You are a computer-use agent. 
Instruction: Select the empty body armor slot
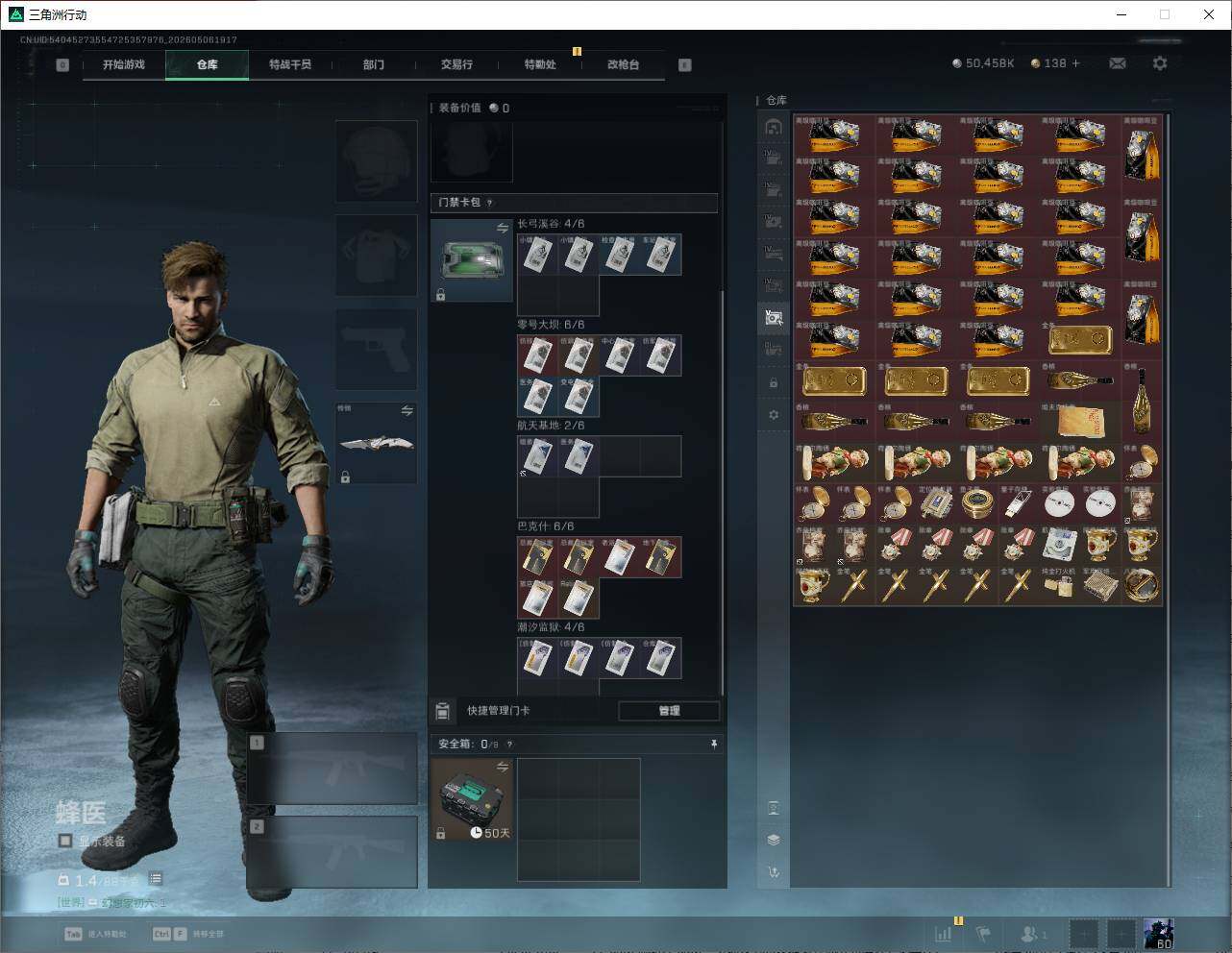tap(376, 255)
